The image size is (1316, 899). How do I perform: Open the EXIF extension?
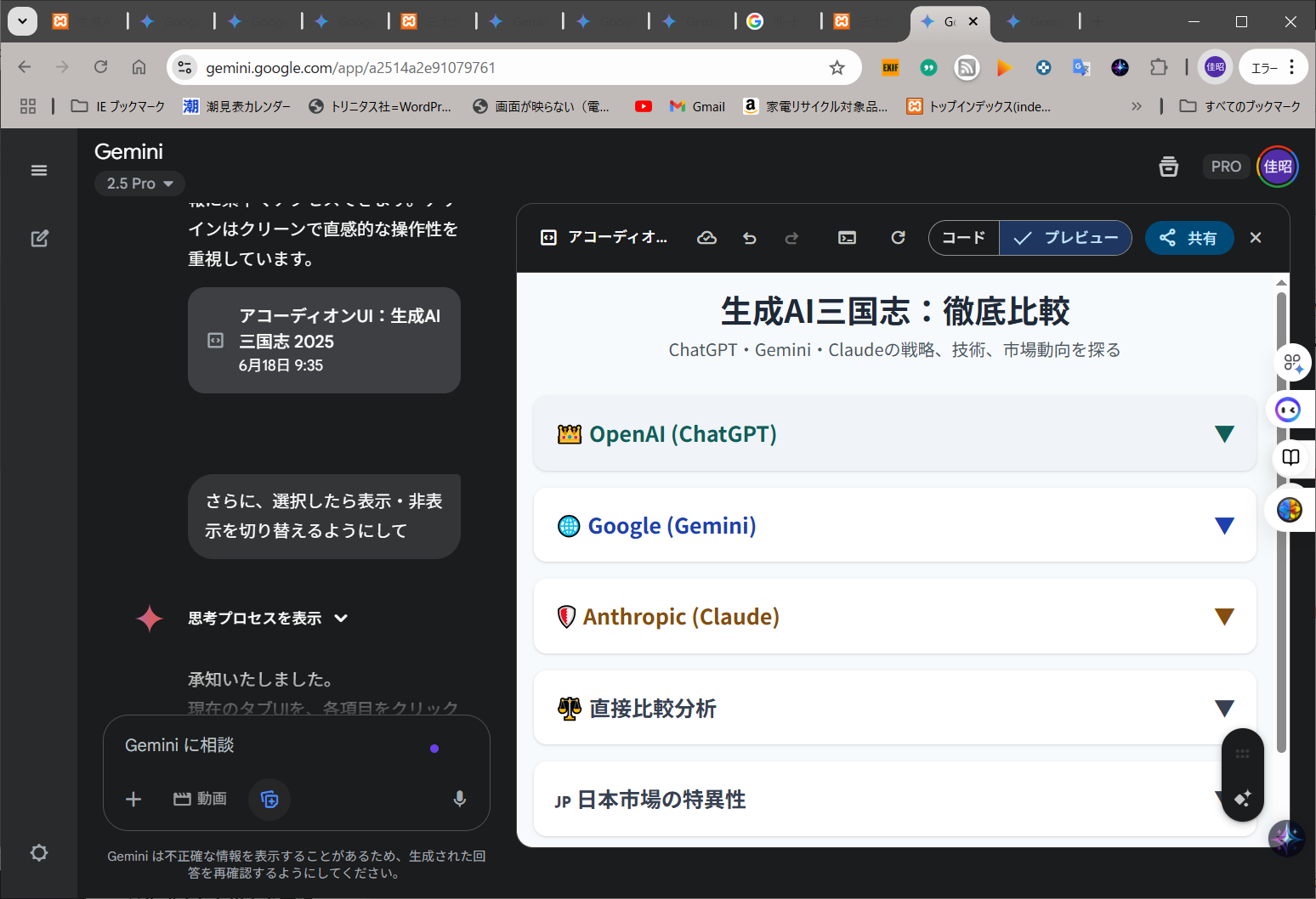890,68
